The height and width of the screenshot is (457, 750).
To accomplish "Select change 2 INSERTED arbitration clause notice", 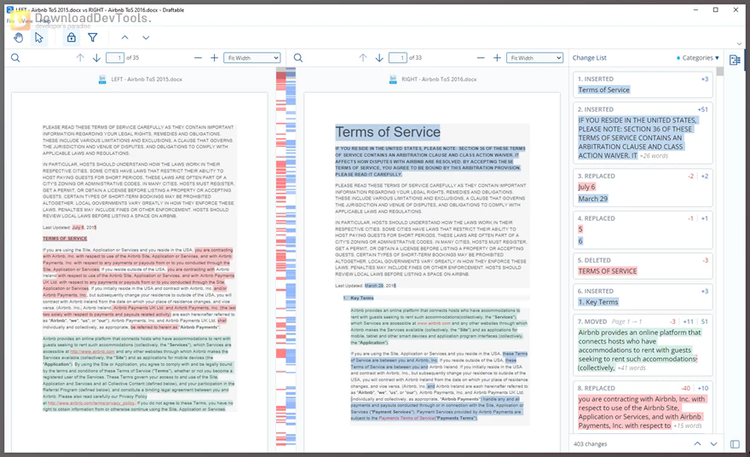I will point(643,133).
